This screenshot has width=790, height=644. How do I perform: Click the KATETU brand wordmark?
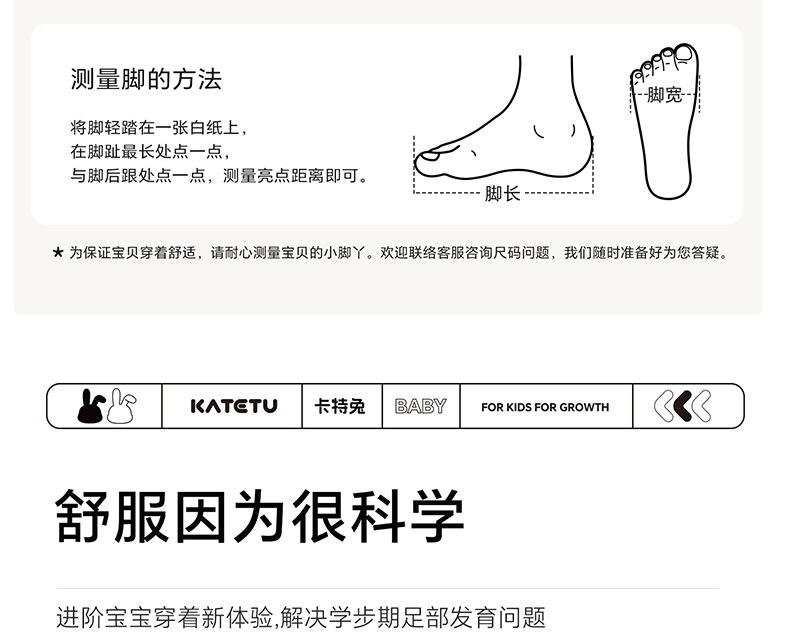tap(234, 406)
